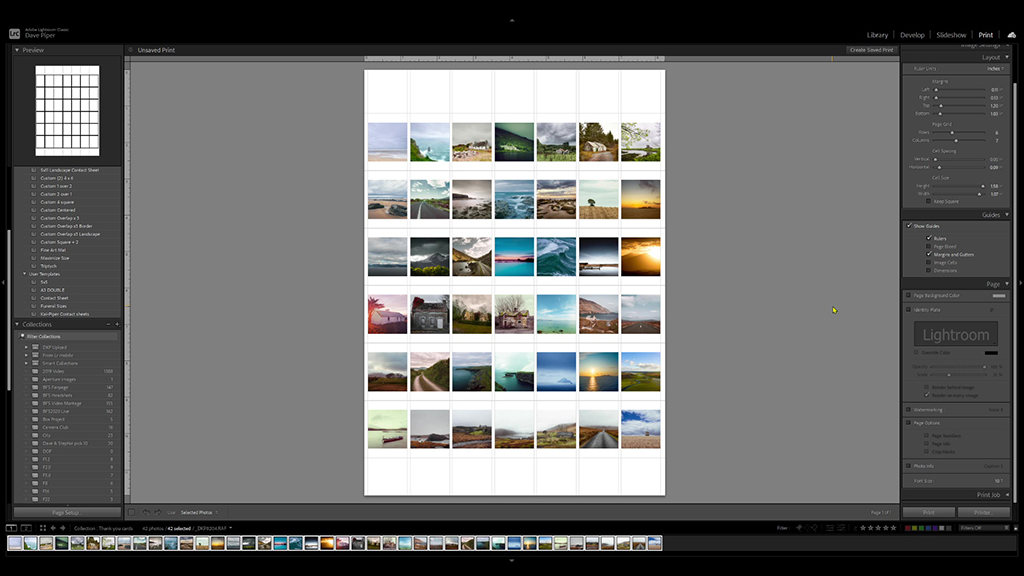Collapse the Collections panel triangle

(17, 324)
